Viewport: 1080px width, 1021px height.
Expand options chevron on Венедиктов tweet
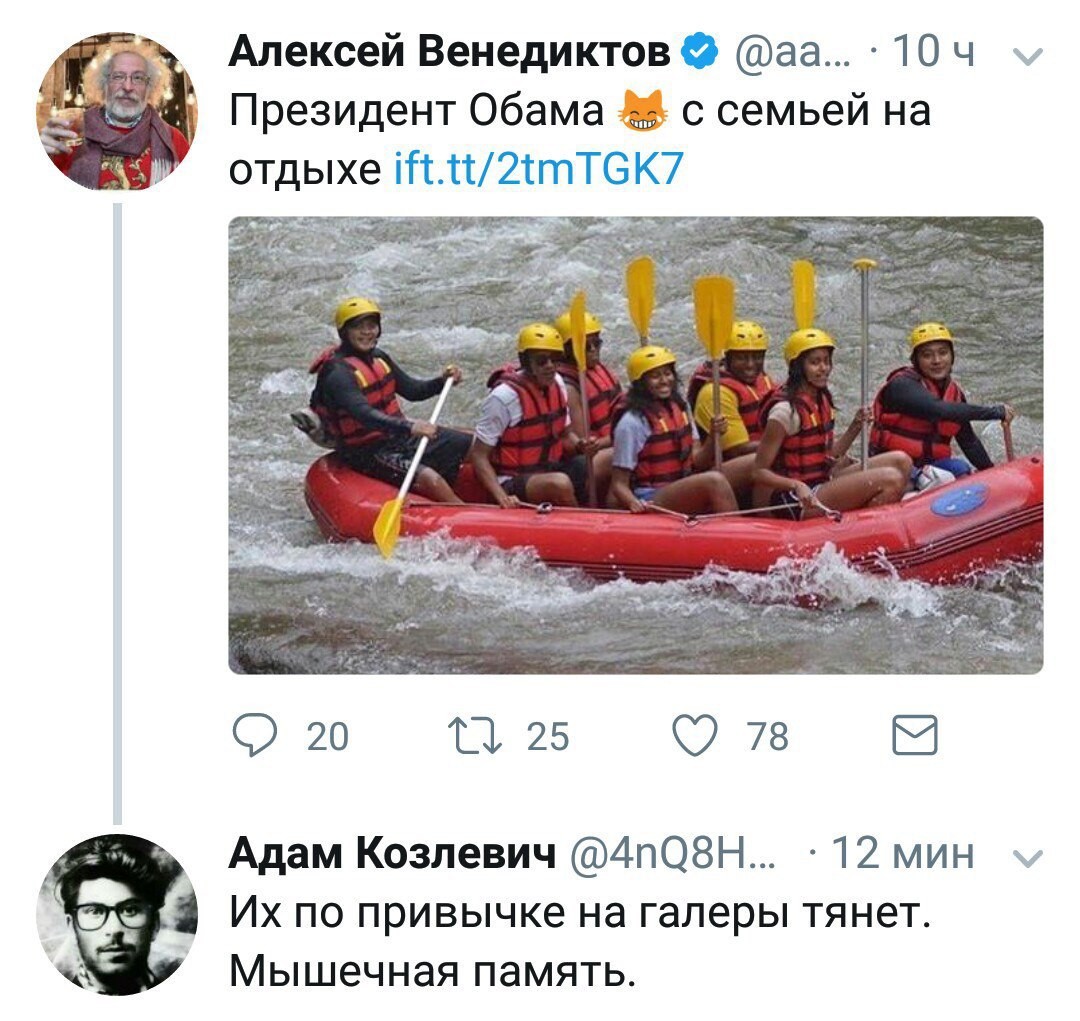click(x=1028, y=55)
